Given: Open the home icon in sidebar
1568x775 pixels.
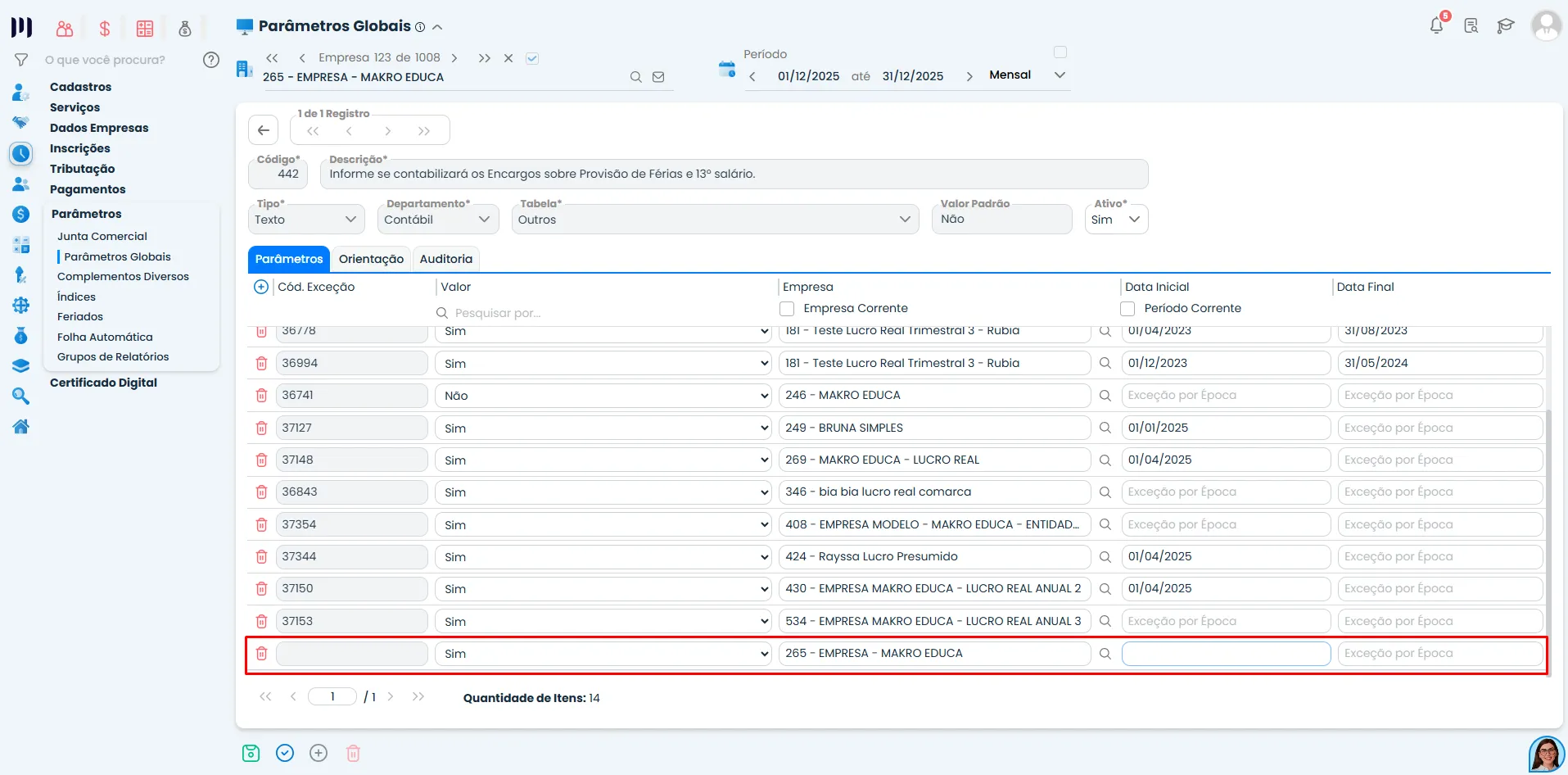Looking at the screenshot, I should 21,426.
